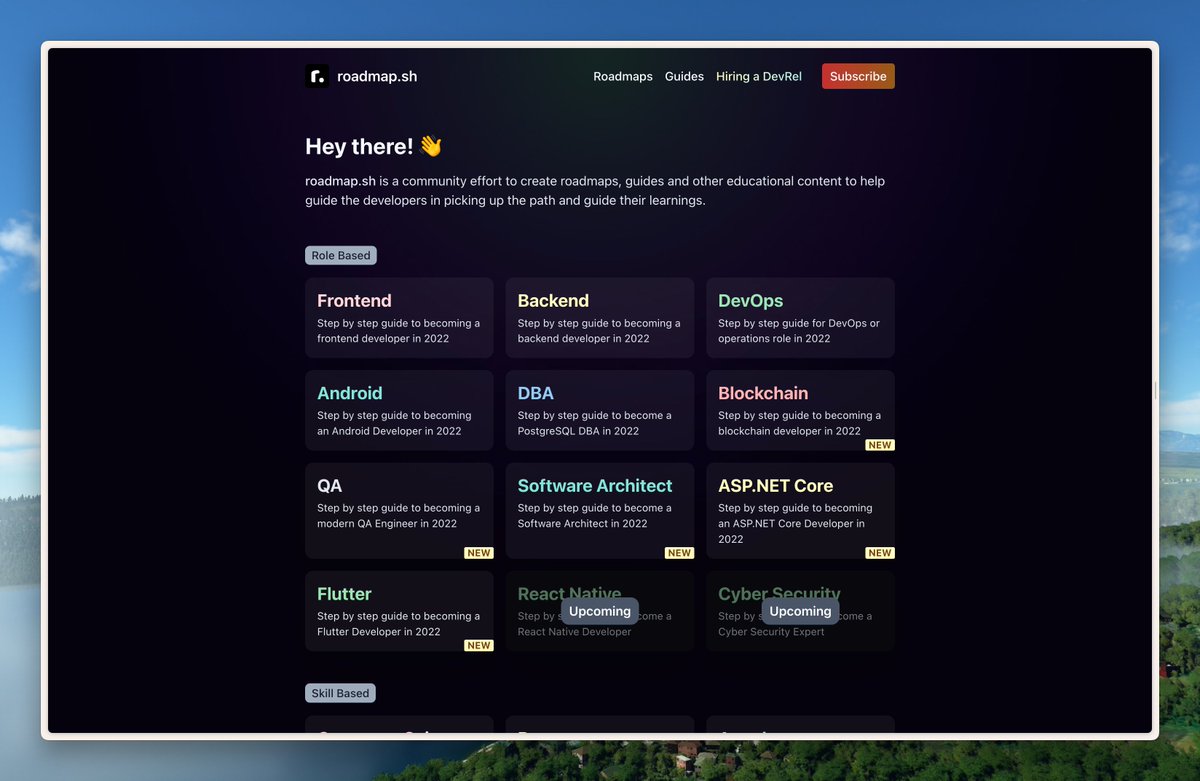The image size is (1200, 781).
Task: Open the Blockchain roadmap card
Action: coord(800,410)
